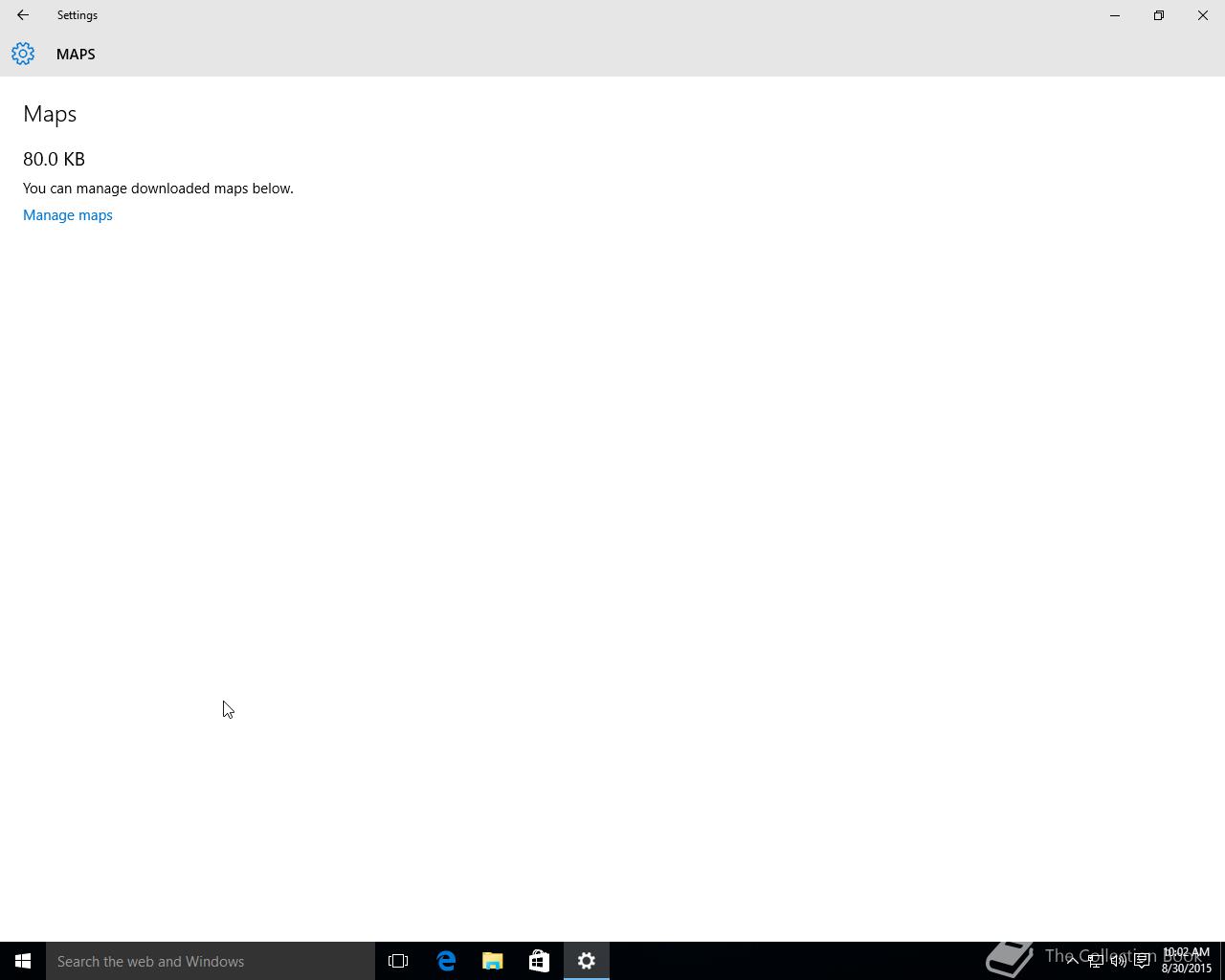Close the Settings window
The image size is (1225, 980).
click(x=1203, y=15)
